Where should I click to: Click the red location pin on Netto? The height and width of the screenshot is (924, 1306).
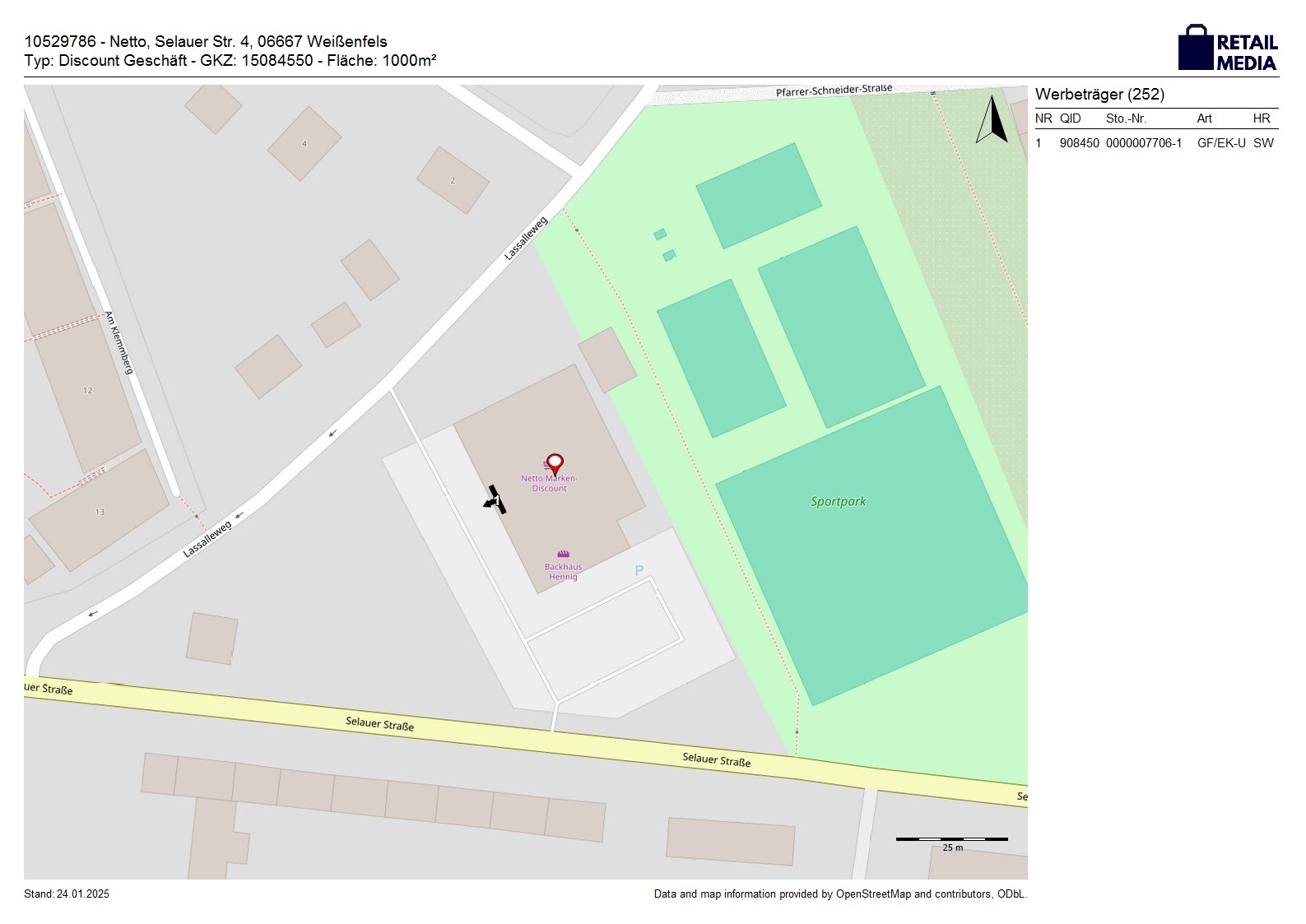click(x=555, y=464)
